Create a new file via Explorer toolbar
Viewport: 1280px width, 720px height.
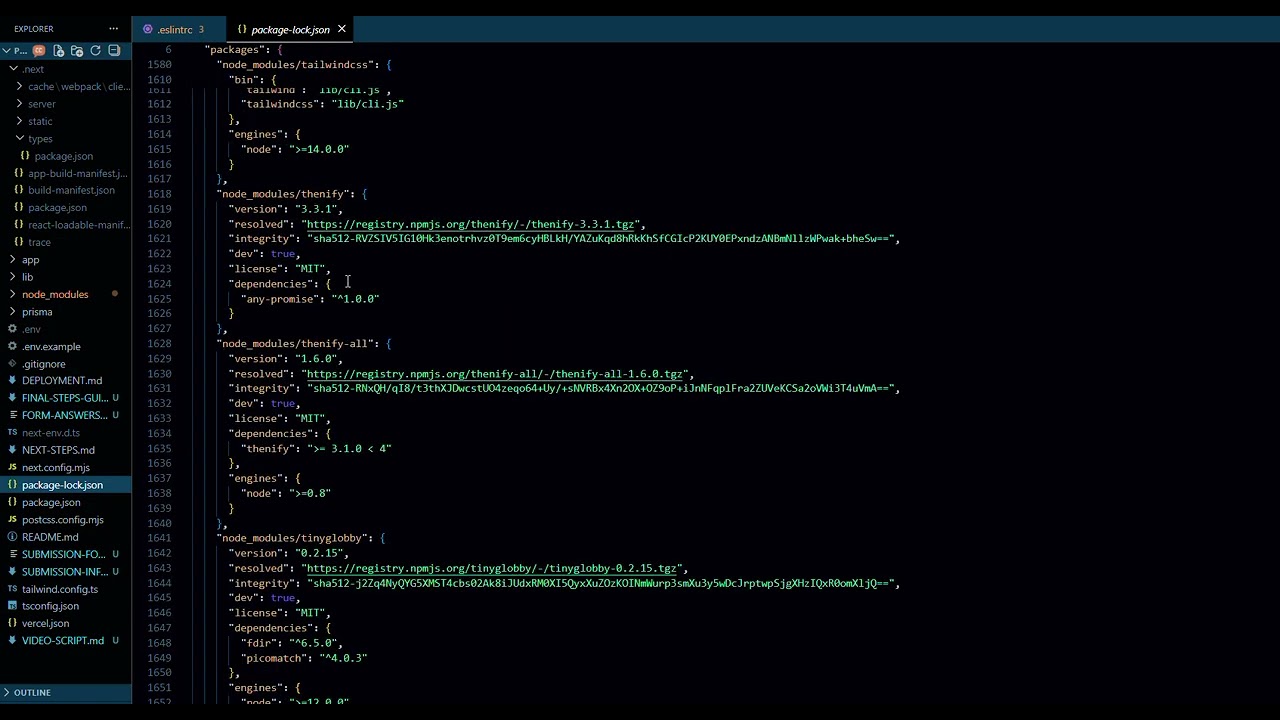[59, 50]
